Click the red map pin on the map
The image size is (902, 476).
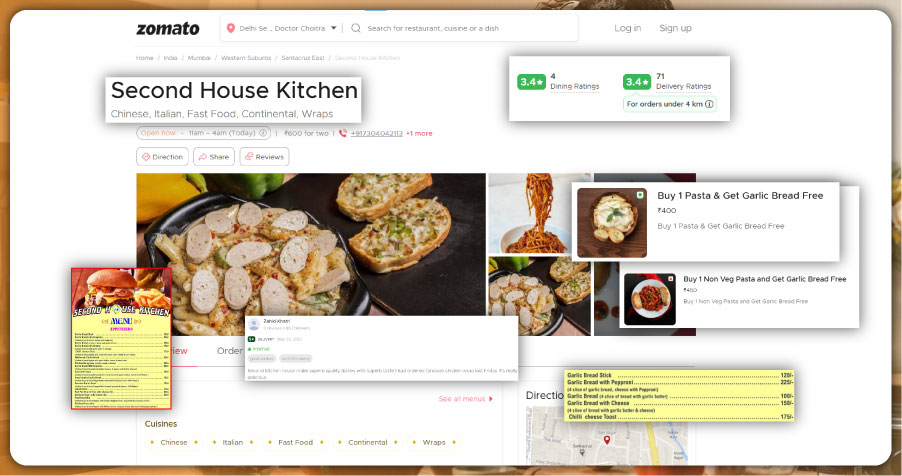pos(606,438)
